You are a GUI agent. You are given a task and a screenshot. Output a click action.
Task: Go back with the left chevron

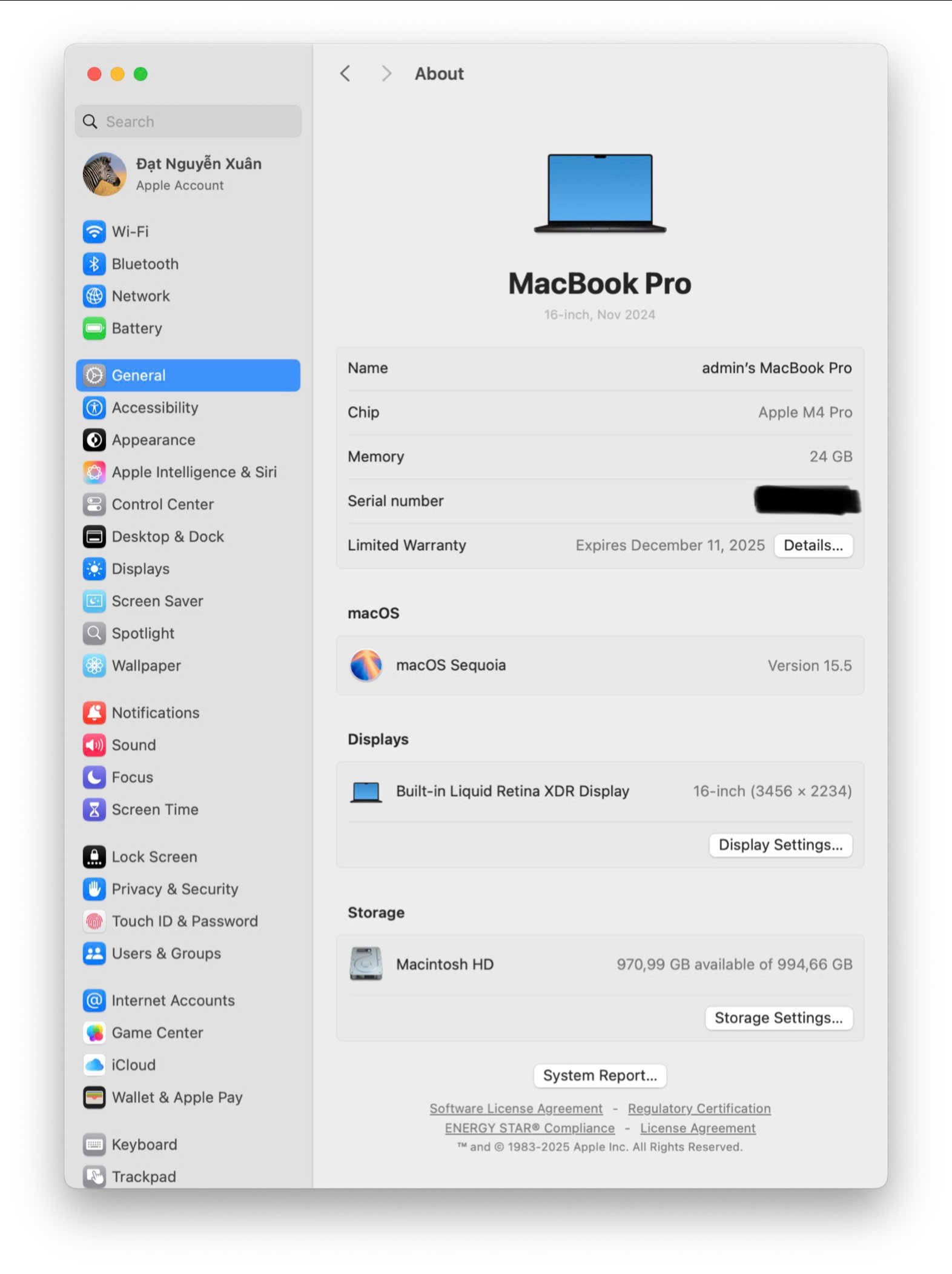345,74
